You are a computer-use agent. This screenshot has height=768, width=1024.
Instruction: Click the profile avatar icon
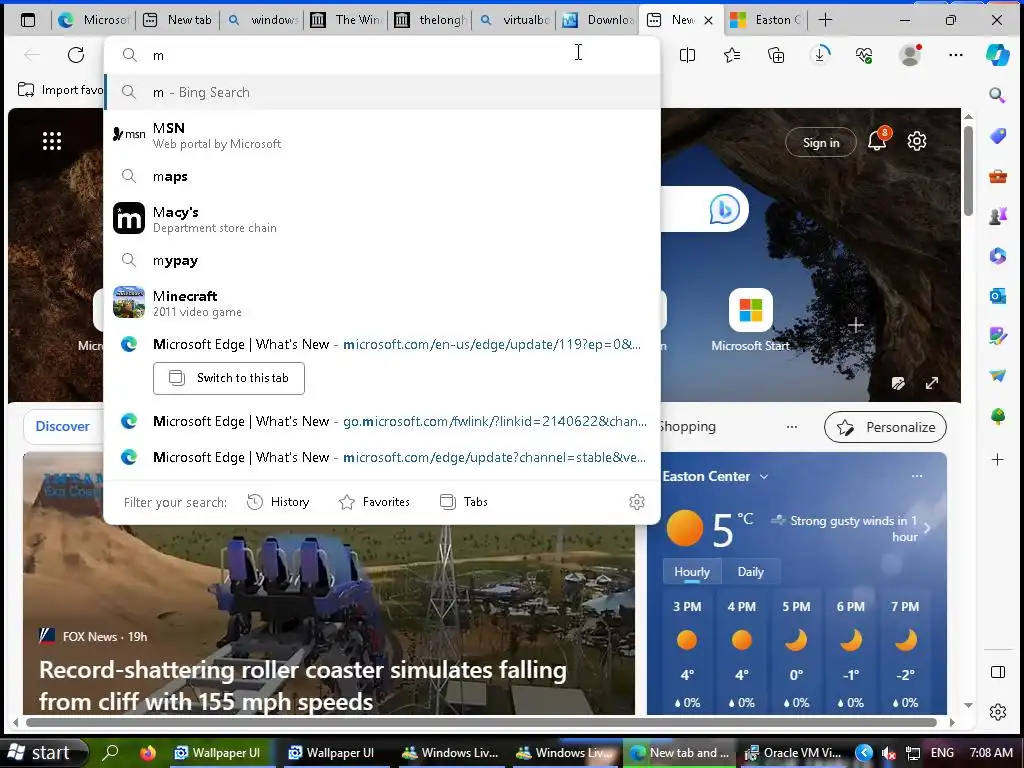point(910,55)
